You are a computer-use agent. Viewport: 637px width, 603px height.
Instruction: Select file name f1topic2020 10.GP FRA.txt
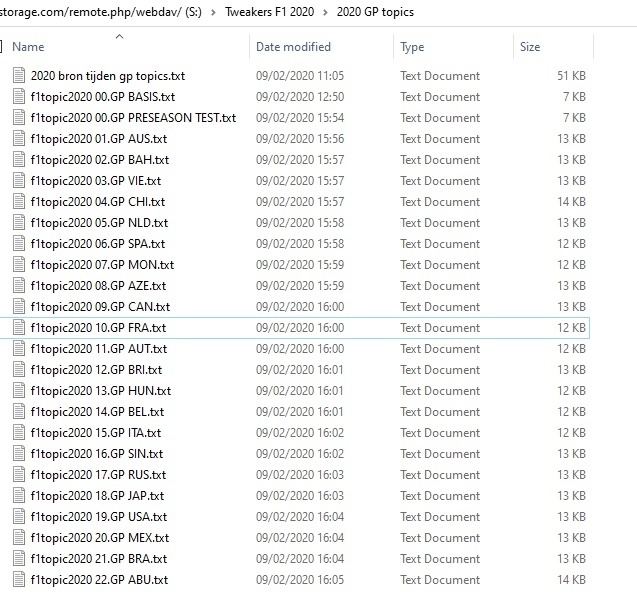pos(98,328)
